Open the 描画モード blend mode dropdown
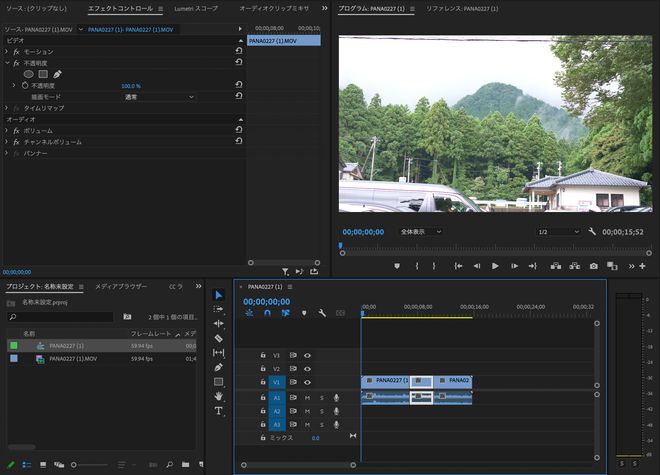Viewport: 660px width, 475px height. click(158, 97)
